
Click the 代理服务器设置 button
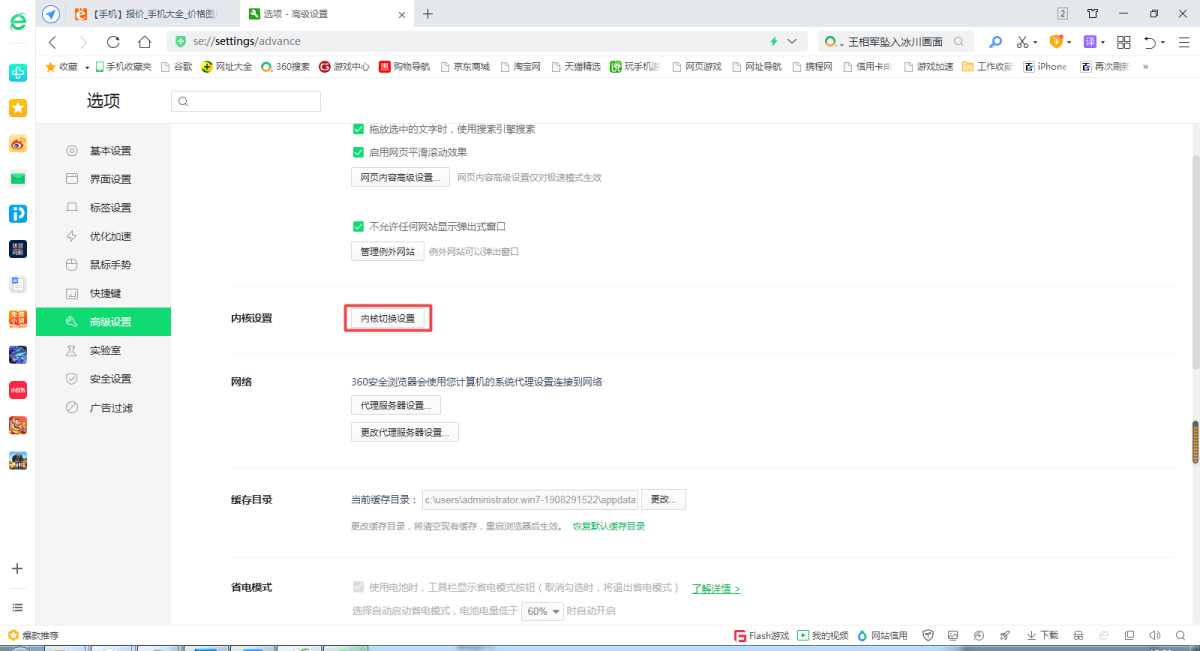pyautogui.click(x=395, y=405)
